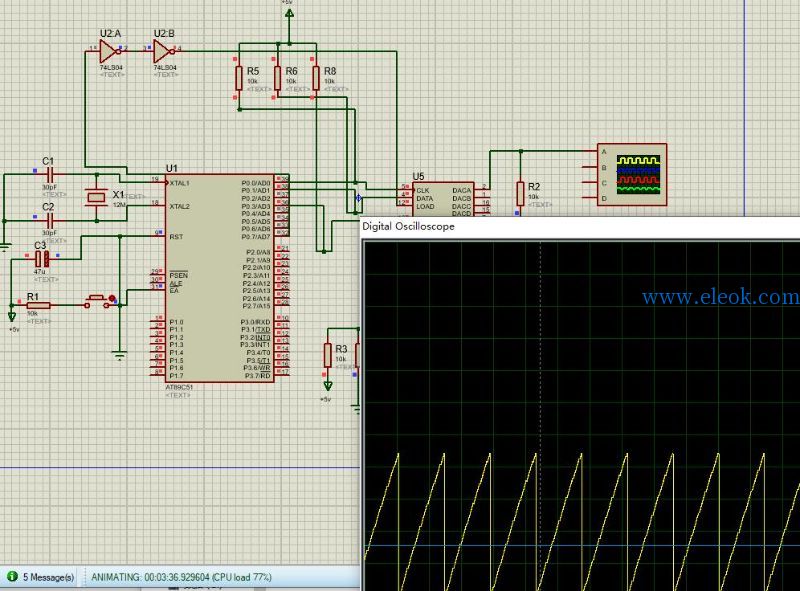Click the ground symbol below the reset circuit
Screen dimensions: 800x591
[119, 356]
